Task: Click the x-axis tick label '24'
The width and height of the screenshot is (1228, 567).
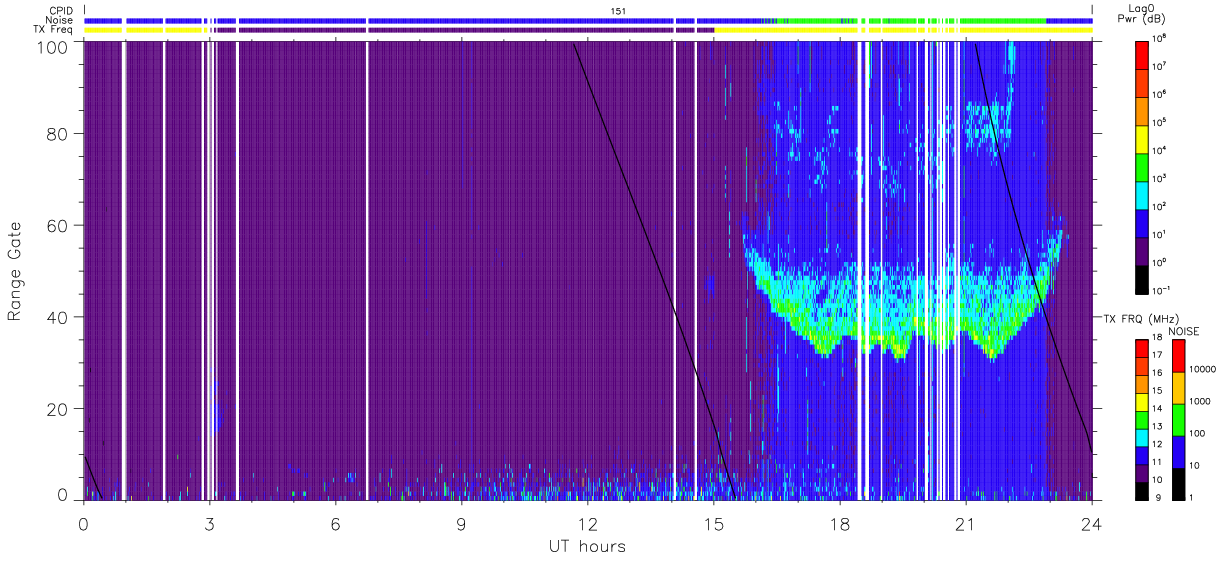Action: [1092, 522]
